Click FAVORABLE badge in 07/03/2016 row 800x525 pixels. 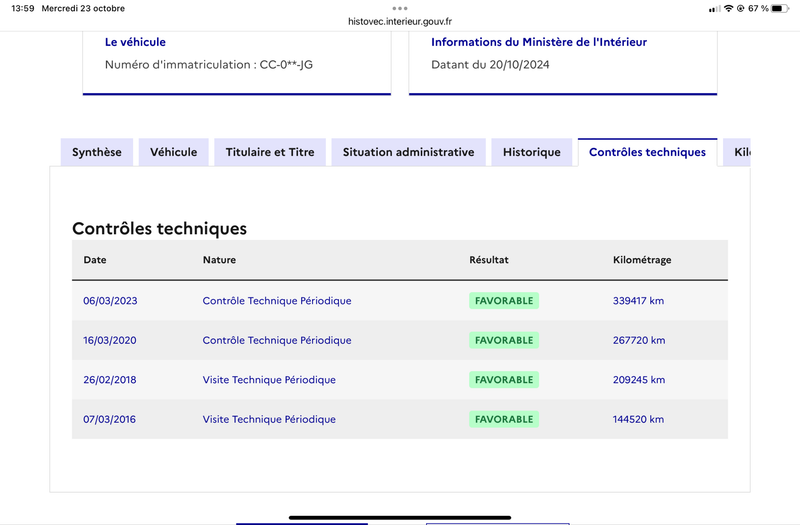pyautogui.click(x=504, y=419)
